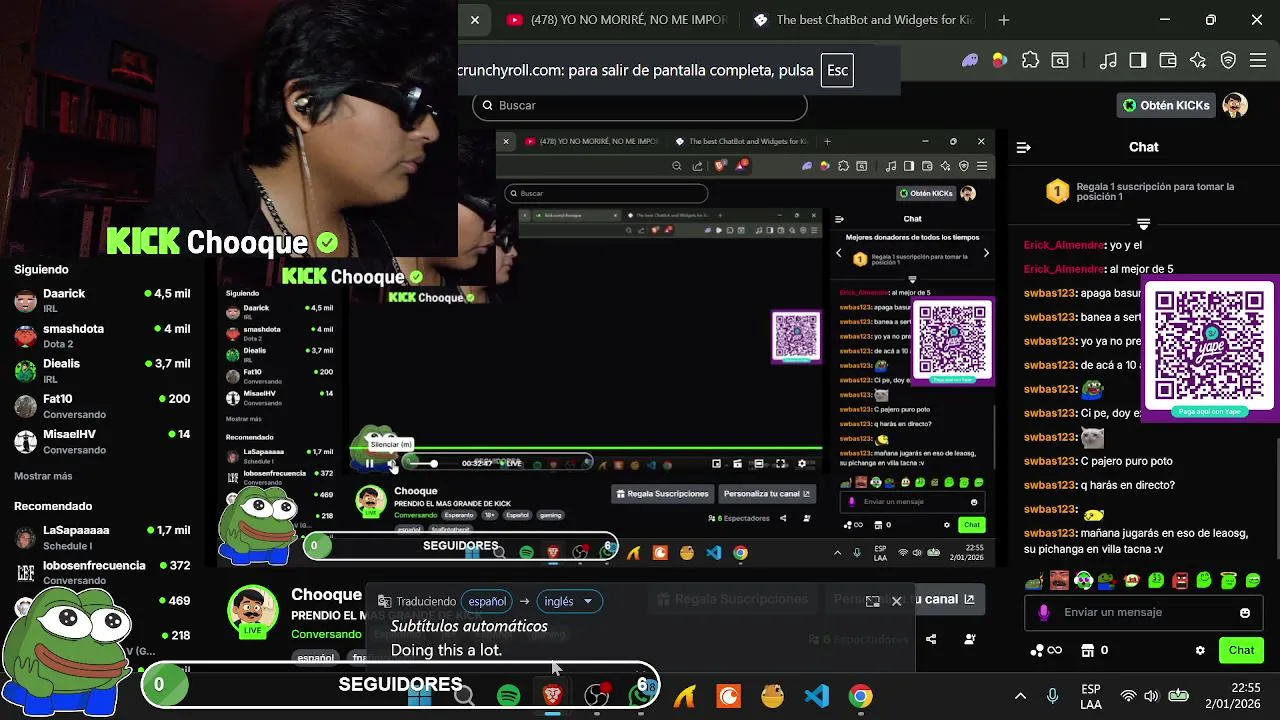1280x720 pixels.
Task: Open OBS Studio from the taskbar
Action: tap(597, 696)
